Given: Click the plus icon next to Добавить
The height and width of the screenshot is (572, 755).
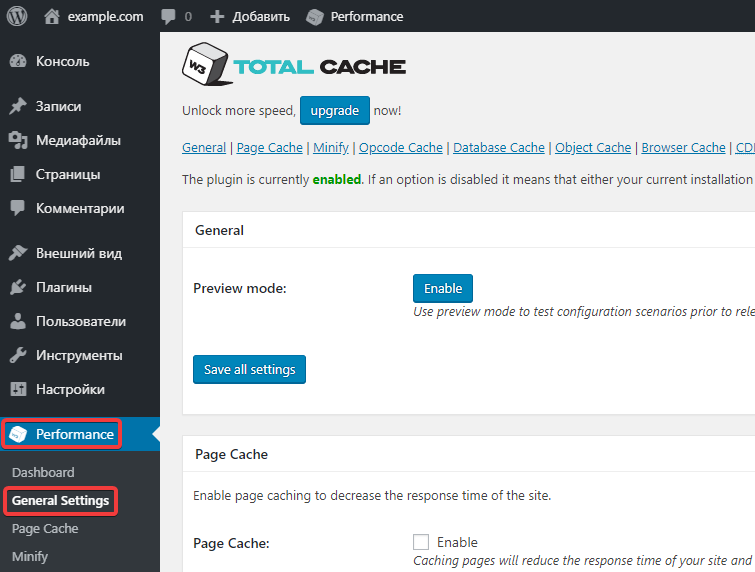Looking at the screenshot, I should point(217,16).
